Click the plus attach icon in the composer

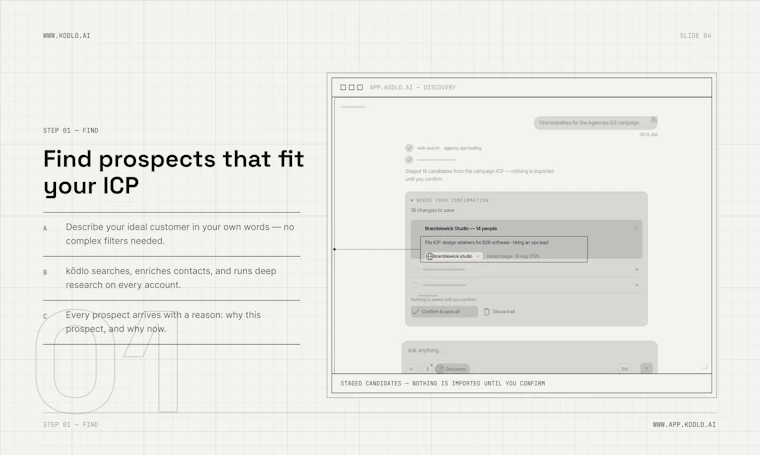[x=411, y=369]
